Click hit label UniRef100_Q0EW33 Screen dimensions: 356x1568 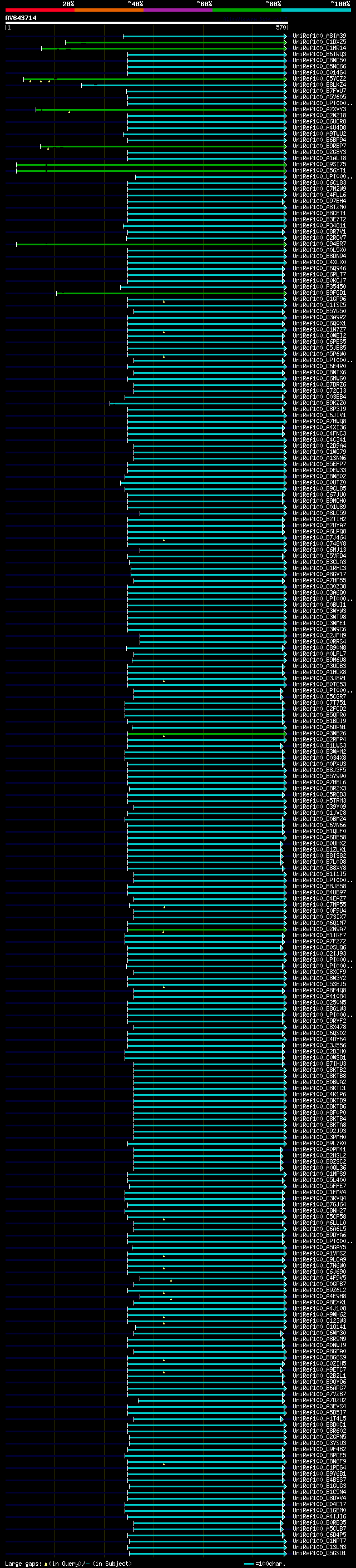(x=319, y=471)
